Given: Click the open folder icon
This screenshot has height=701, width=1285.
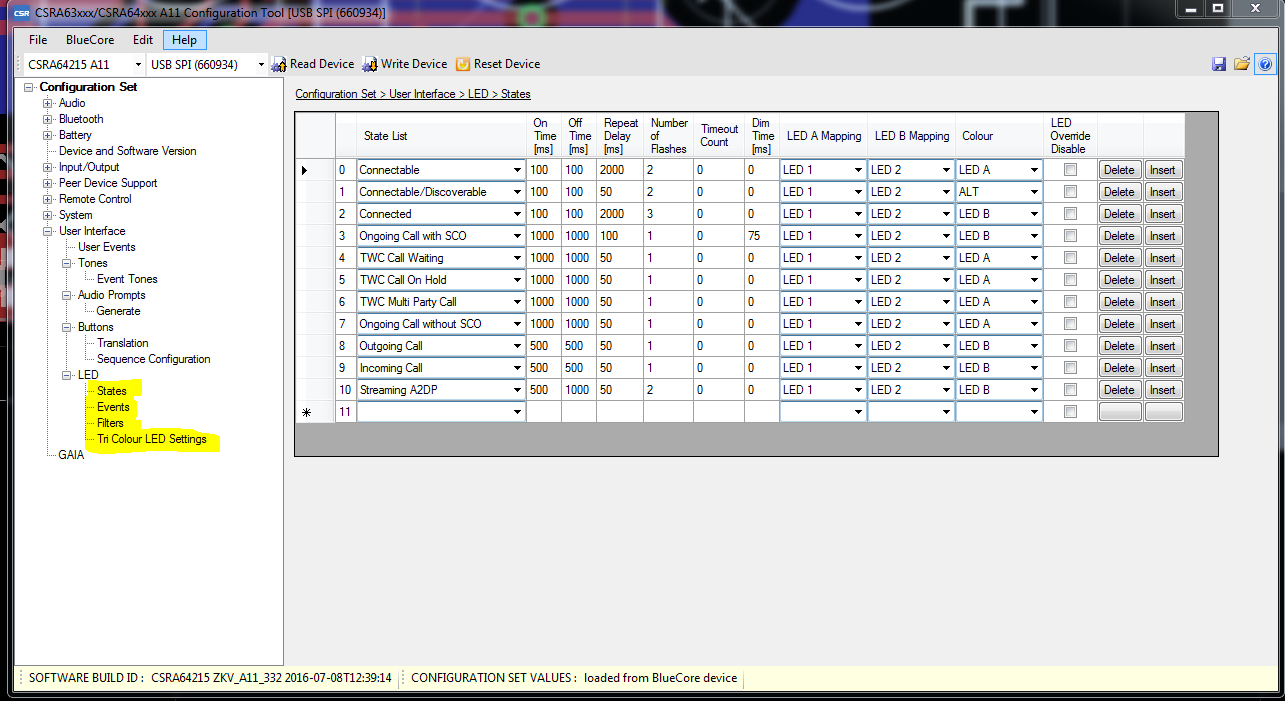Looking at the screenshot, I should pos(1242,64).
